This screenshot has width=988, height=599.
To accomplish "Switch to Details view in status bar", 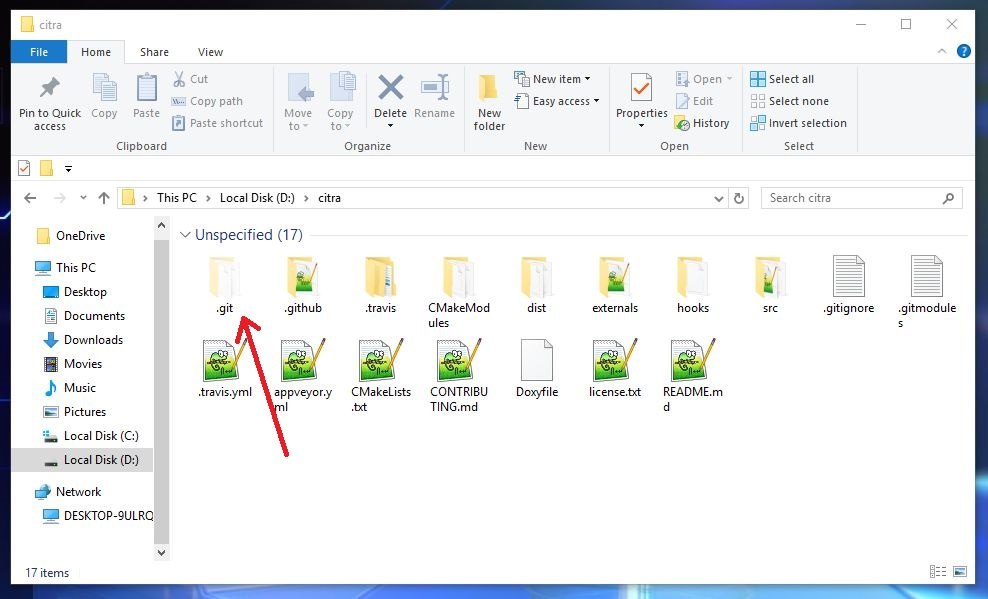I will (x=938, y=571).
